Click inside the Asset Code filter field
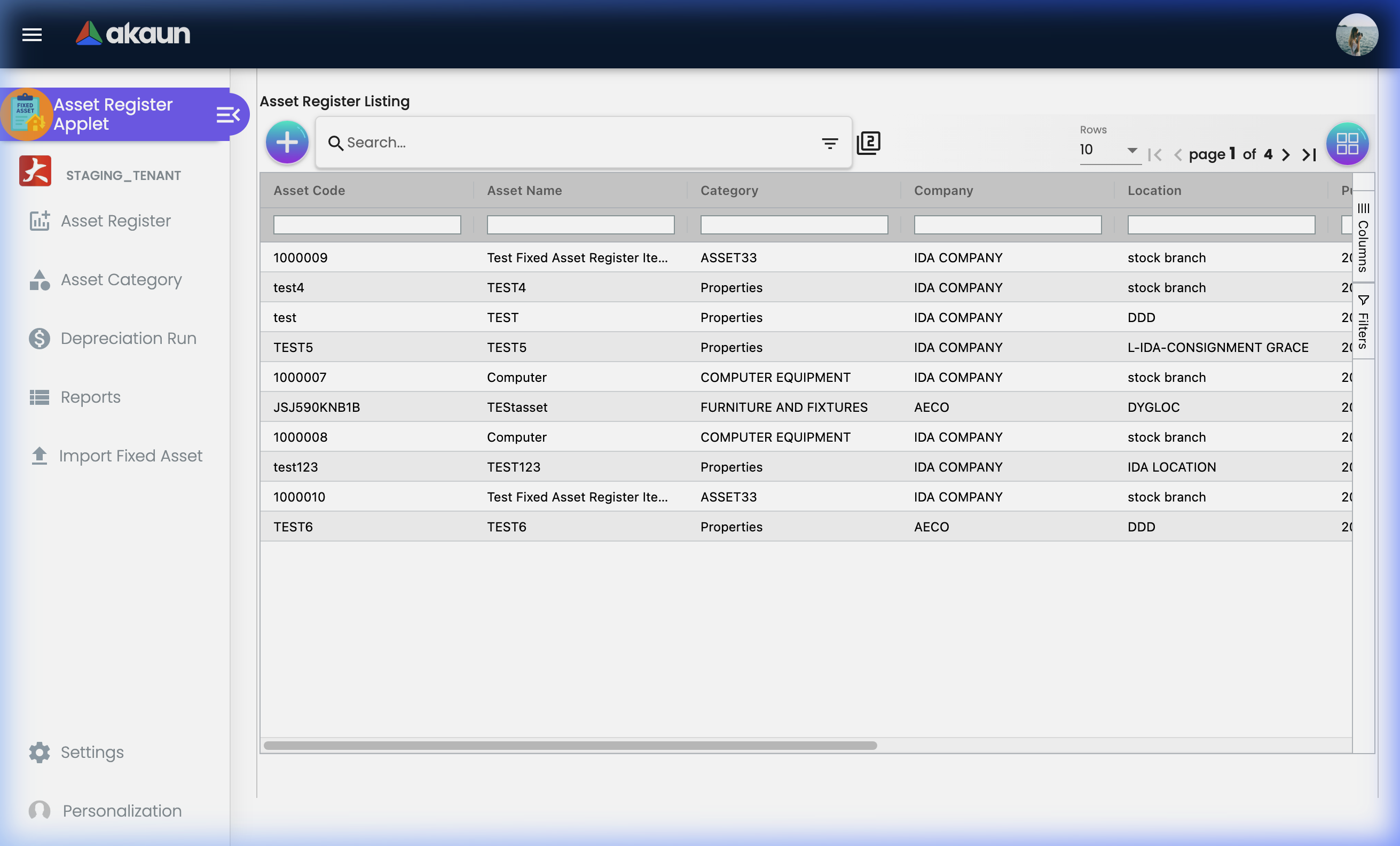This screenshot has height=846, width=1400. (x=366, y=225)
